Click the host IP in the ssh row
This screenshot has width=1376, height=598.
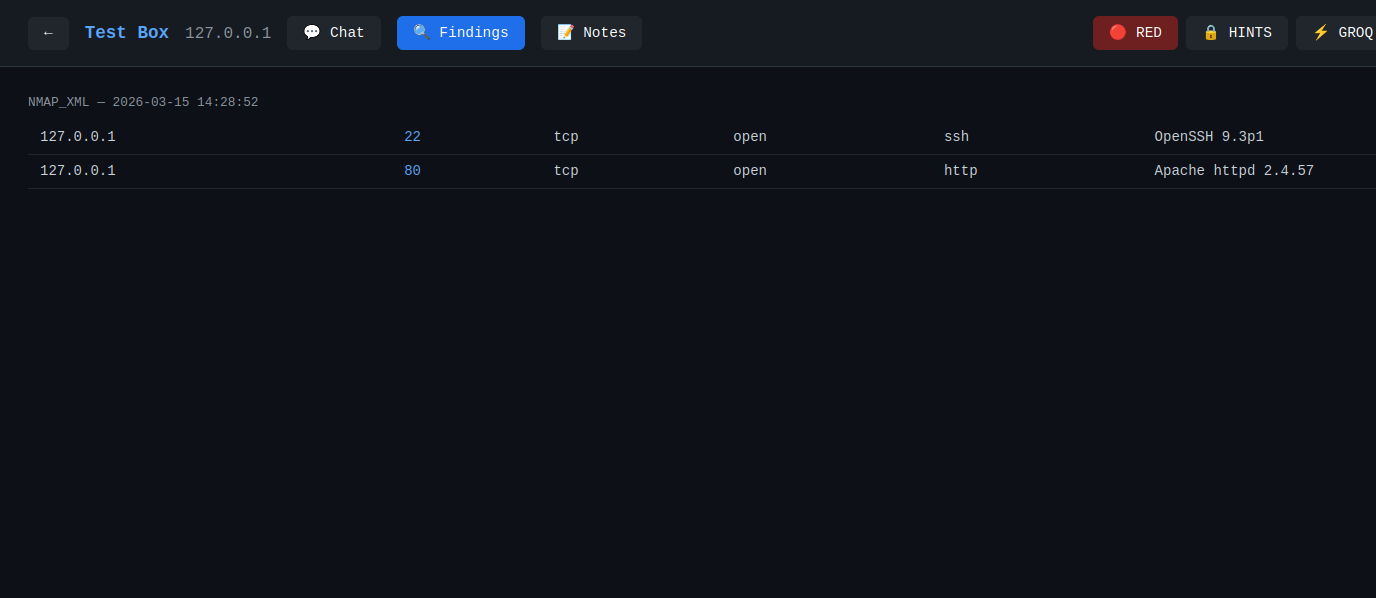click(x=78, y=137)
